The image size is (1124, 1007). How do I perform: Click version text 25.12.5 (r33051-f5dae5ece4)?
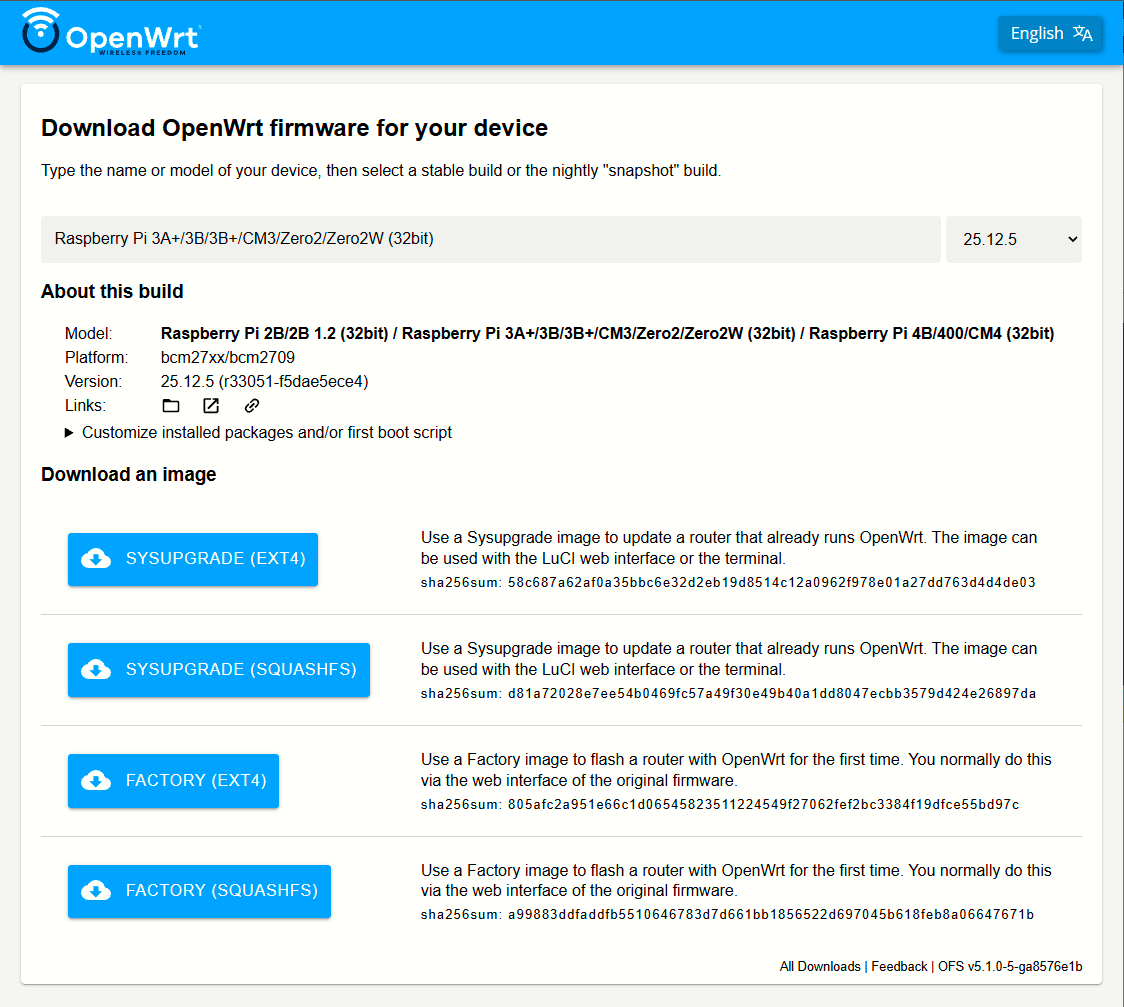coord(264,382)
